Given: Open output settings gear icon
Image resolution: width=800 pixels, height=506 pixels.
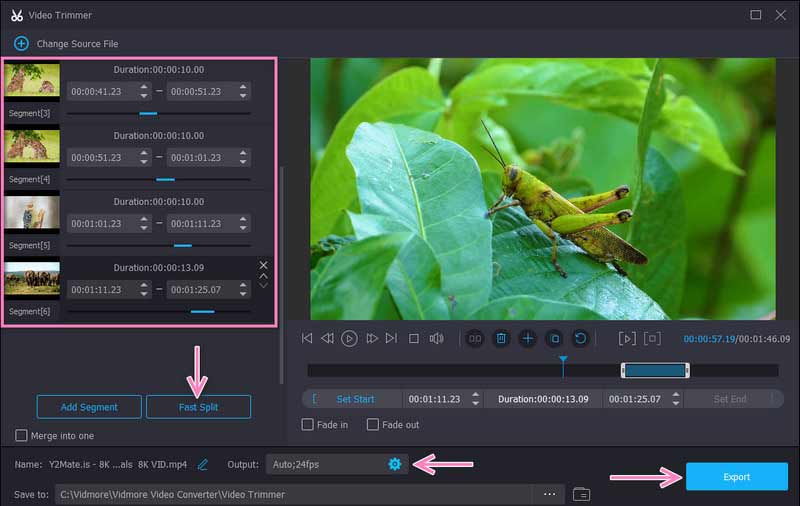Looking at the screenshot, I should 394,464.
